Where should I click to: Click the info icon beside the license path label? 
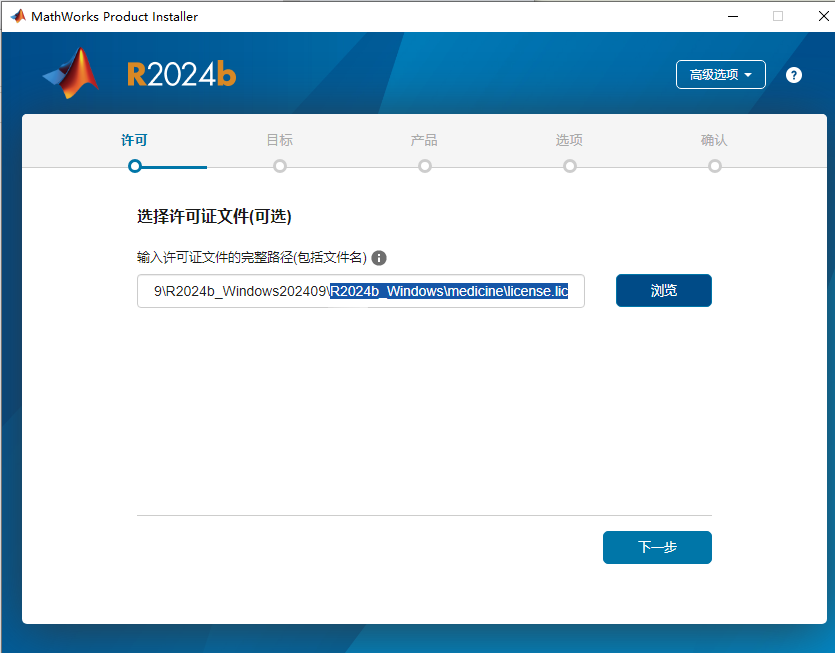[379, 258]
